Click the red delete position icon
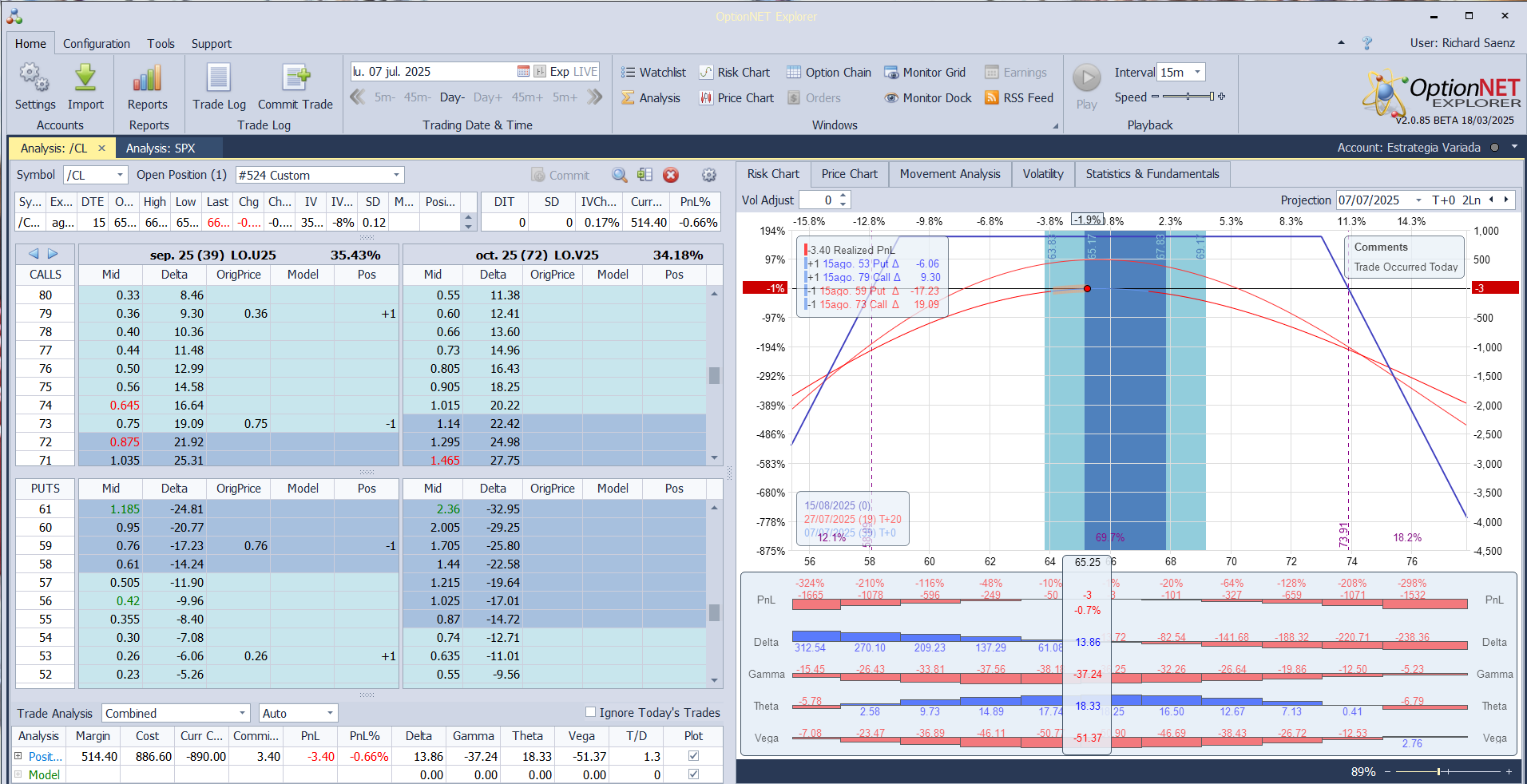 pos(671,175)
